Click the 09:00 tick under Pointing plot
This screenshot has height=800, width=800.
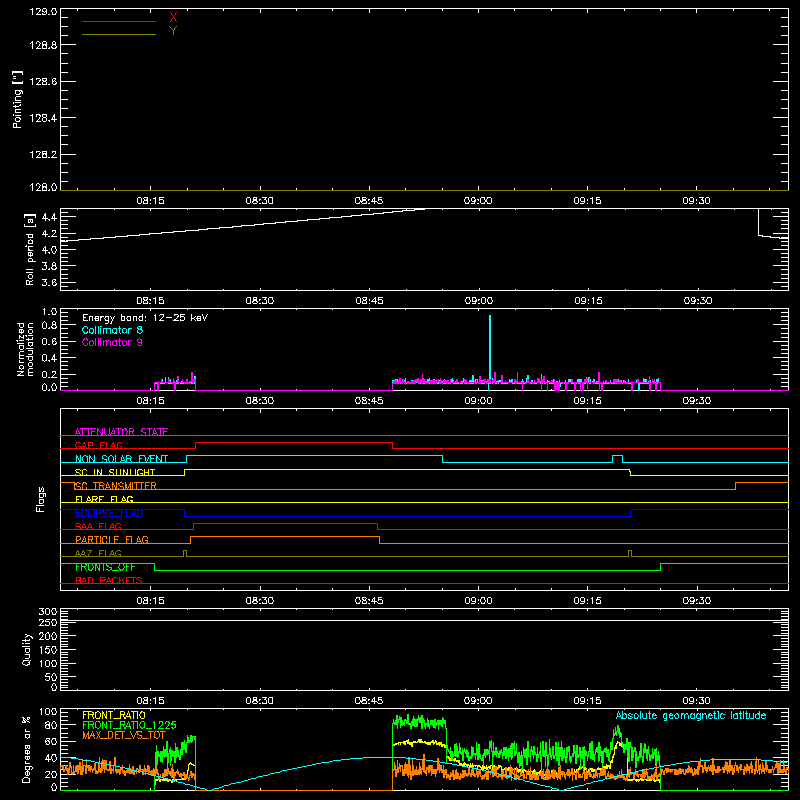[478, 201]
